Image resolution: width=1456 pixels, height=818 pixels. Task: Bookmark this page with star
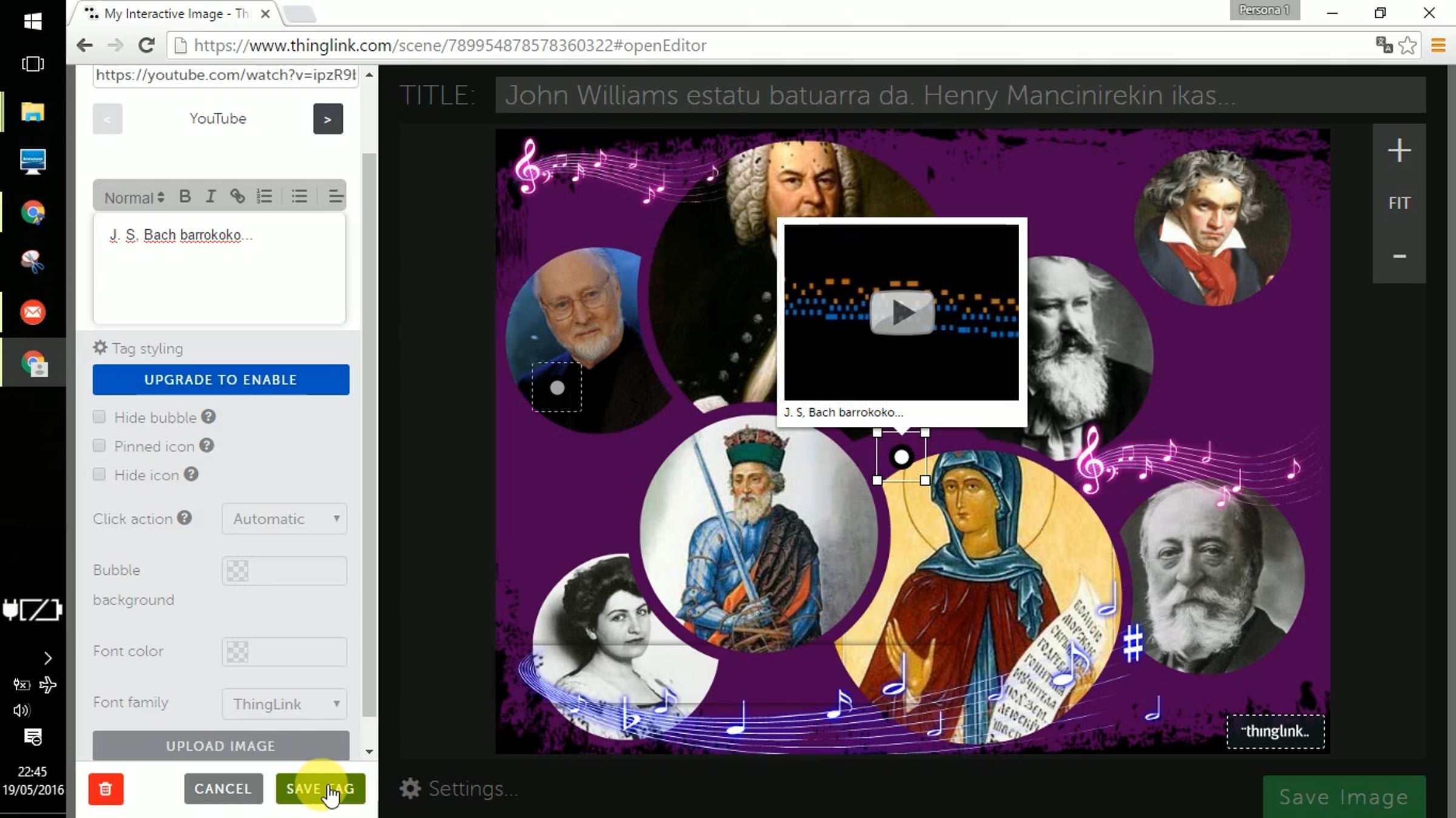(x=1407, y=45)
